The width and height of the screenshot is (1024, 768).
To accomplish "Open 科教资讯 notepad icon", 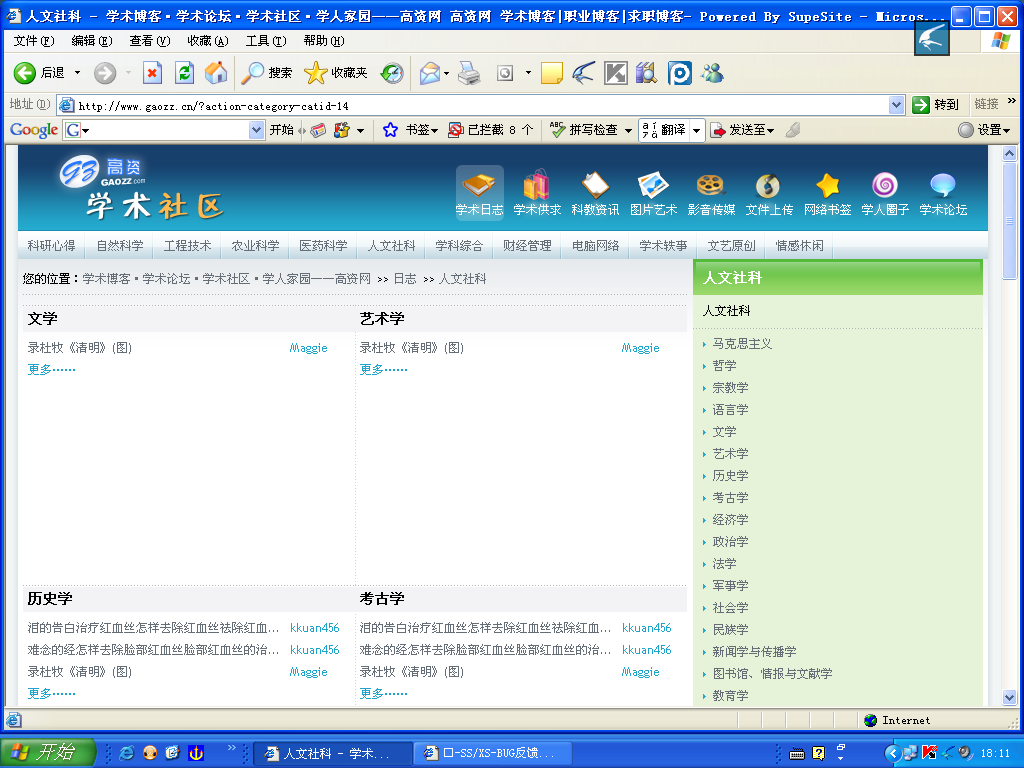I will 595,192.
